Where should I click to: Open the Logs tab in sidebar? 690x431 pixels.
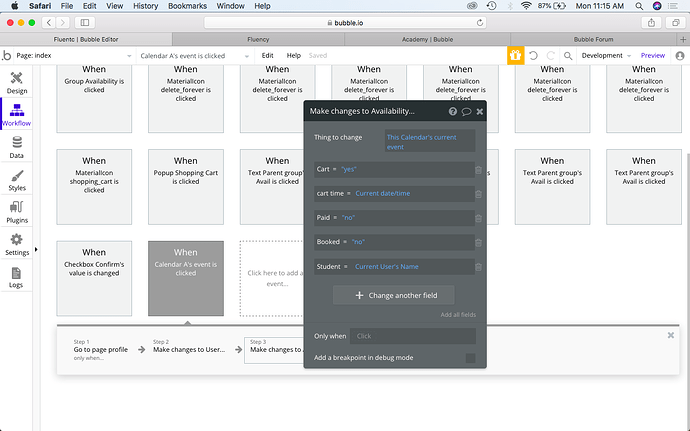[x=17, y=277]
